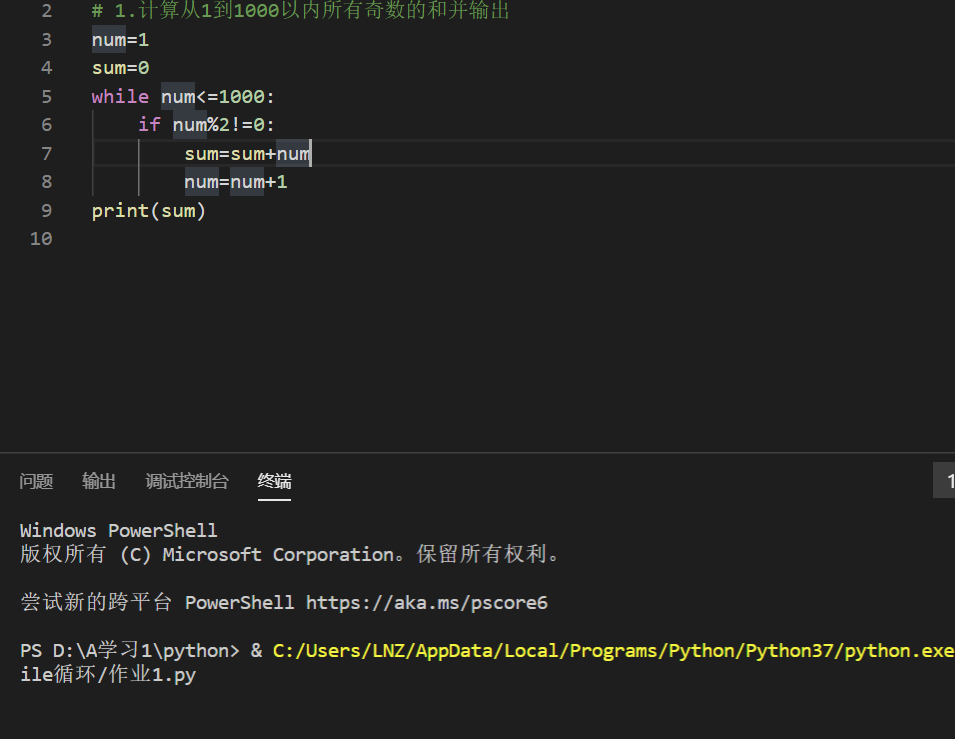Click the print(sum) statement

coord(149,211)
